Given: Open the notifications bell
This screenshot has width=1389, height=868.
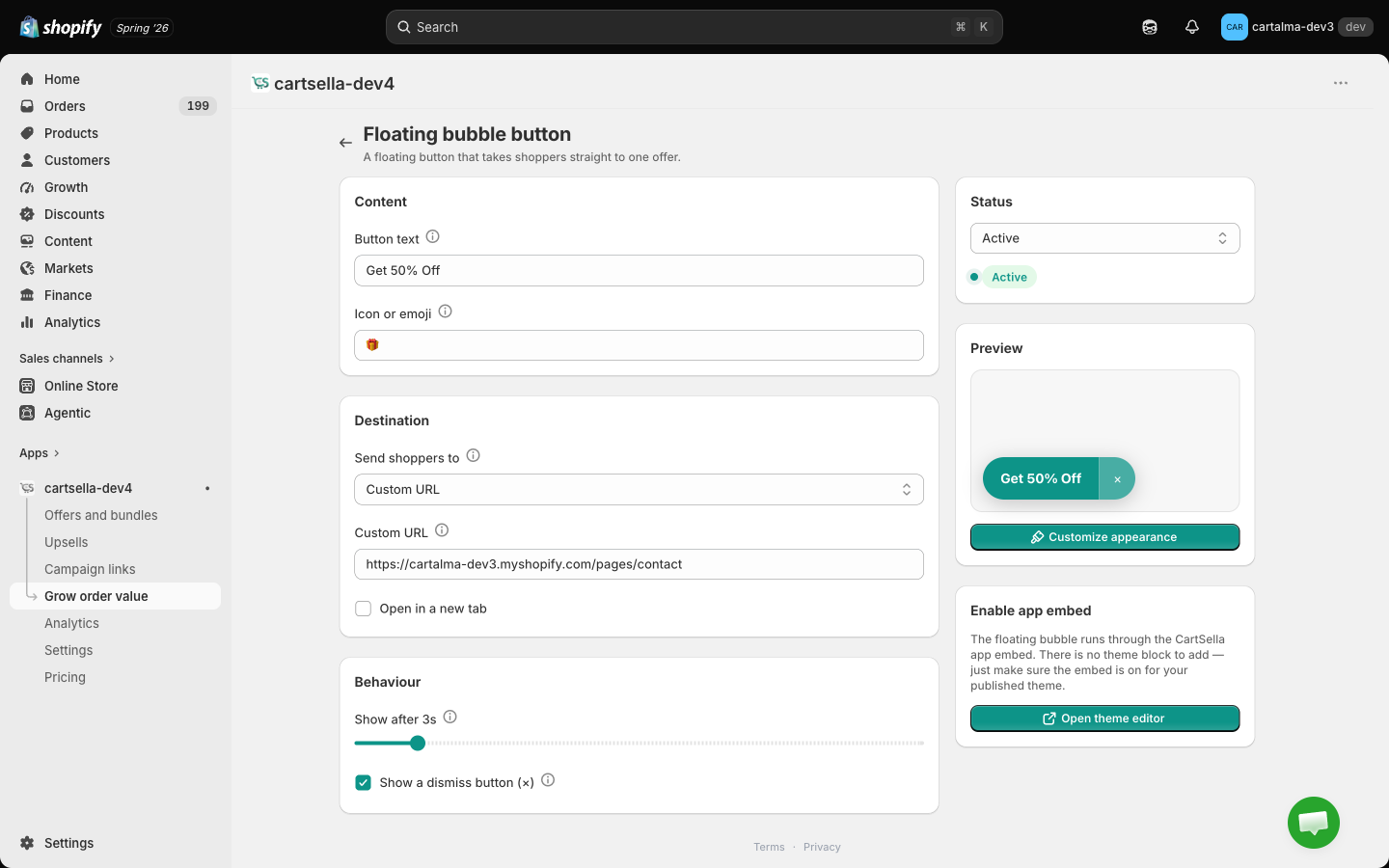Looking at the screenshot, I should coord(1192,27).
